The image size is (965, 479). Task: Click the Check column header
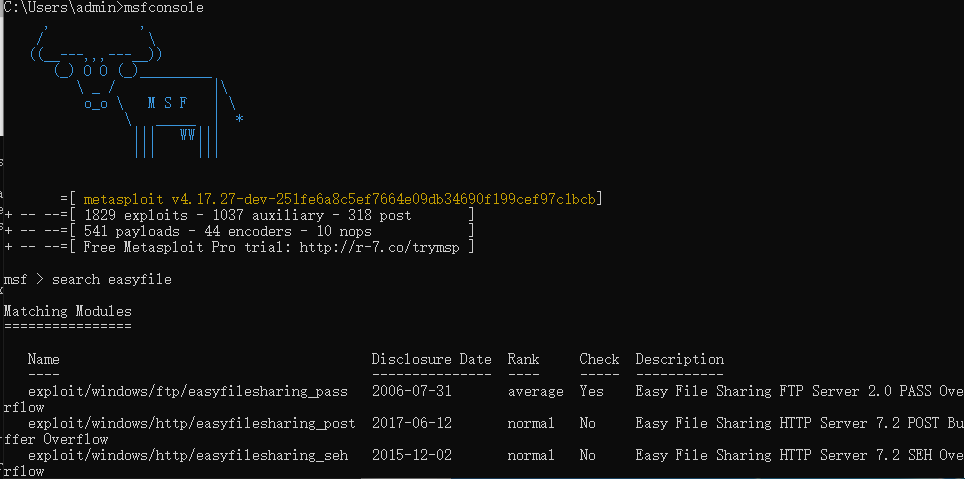pyautogui.click(x=599, y=359)
